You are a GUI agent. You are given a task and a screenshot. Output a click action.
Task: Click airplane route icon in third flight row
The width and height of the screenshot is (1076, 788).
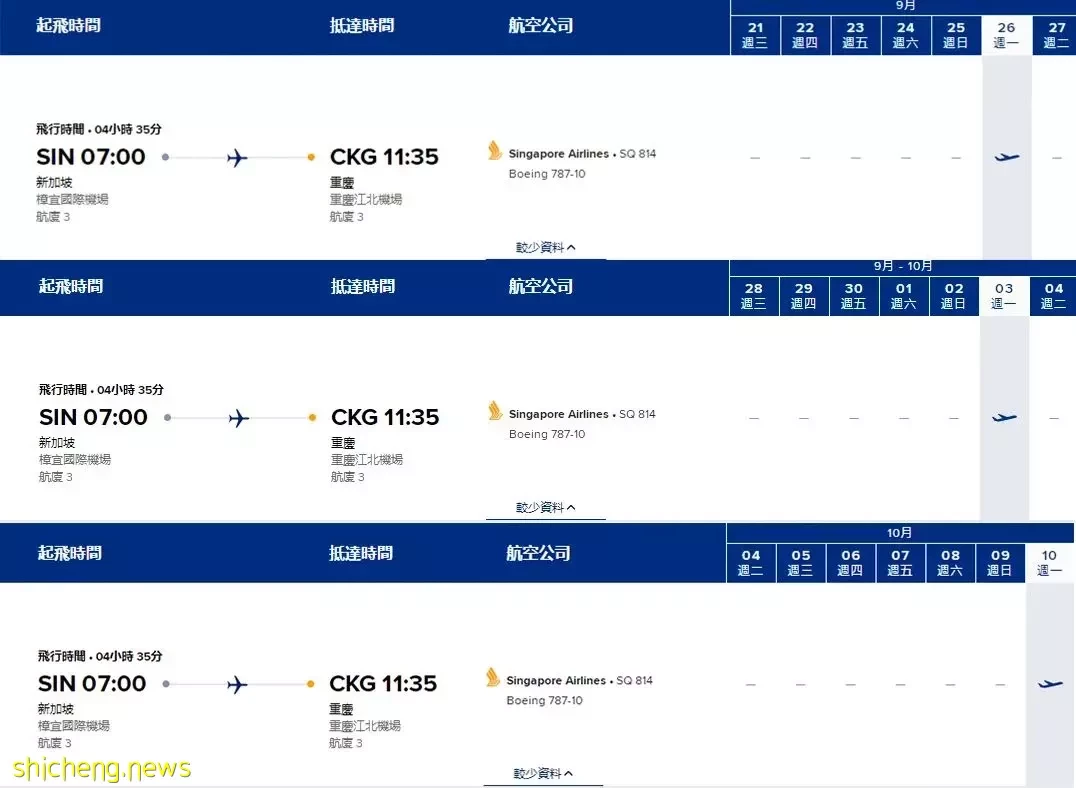pos(237,684)
